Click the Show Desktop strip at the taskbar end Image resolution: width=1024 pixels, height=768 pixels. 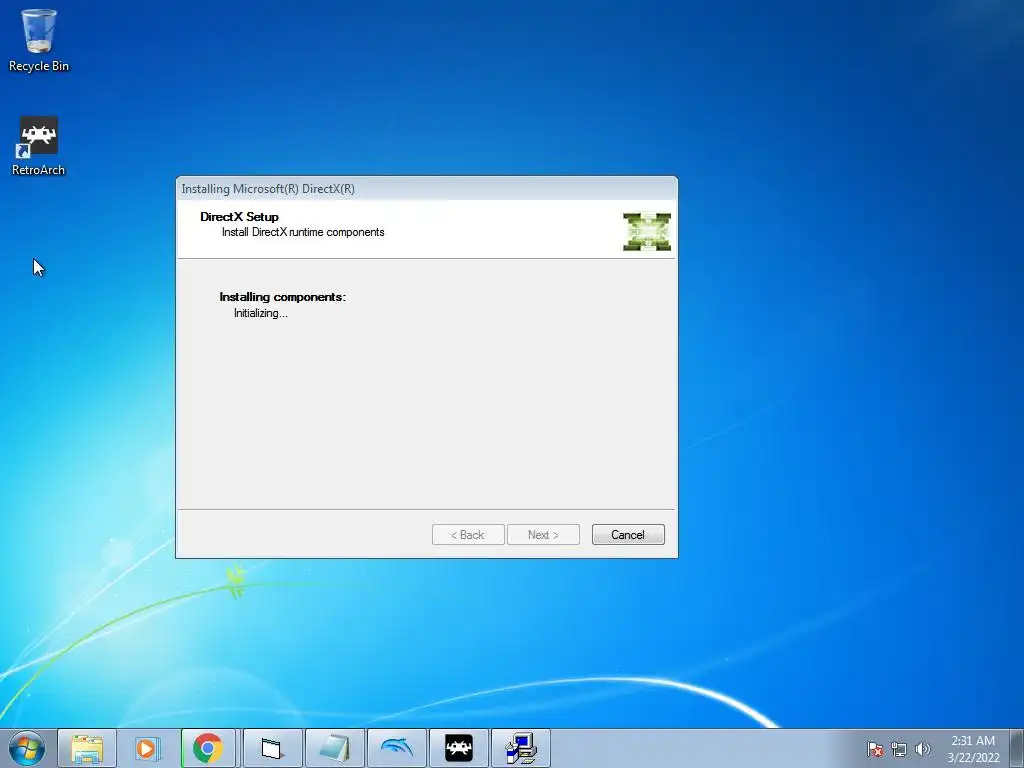pos(1017,748)
